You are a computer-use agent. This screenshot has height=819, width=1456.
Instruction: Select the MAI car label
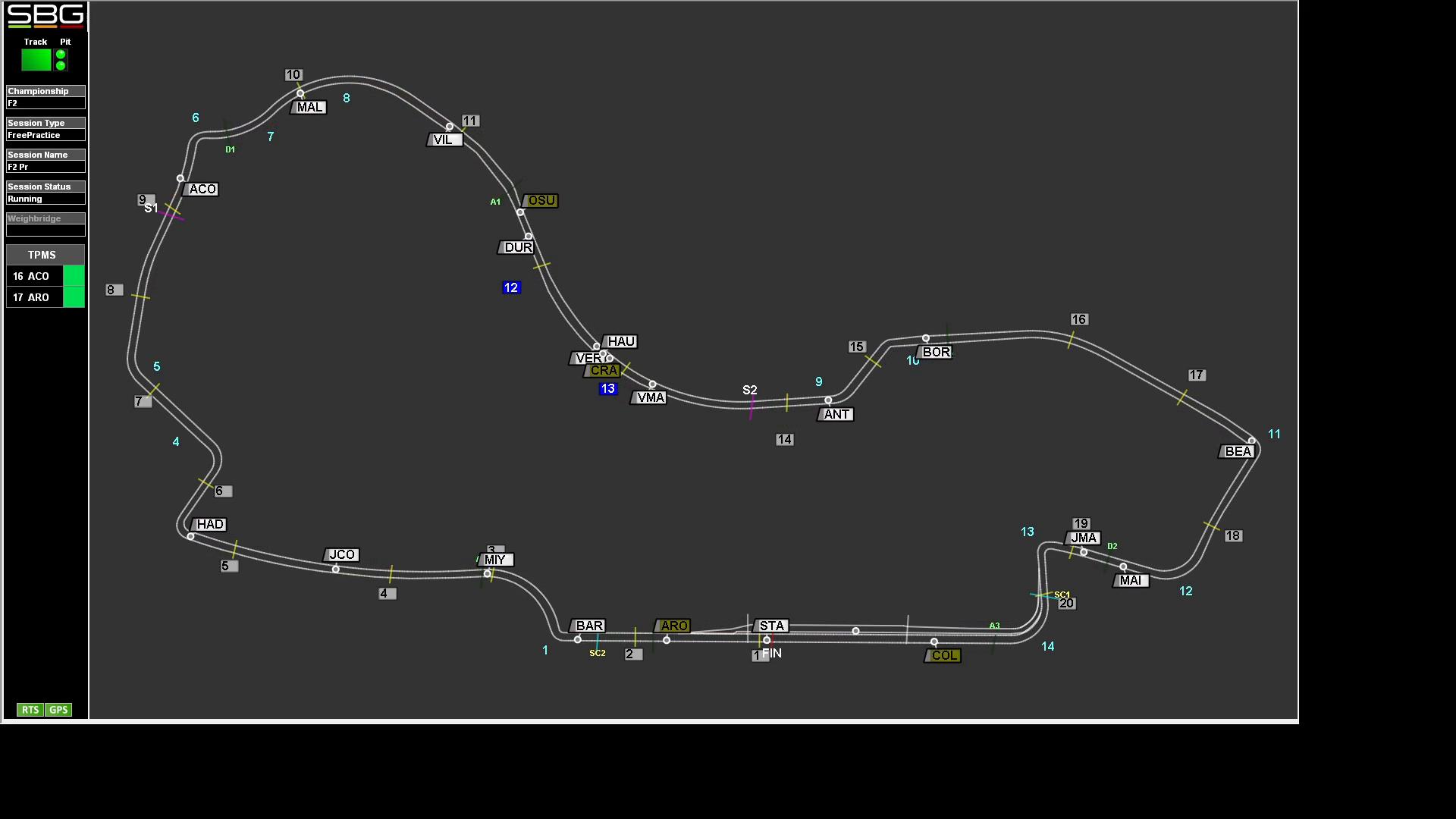1130,580
